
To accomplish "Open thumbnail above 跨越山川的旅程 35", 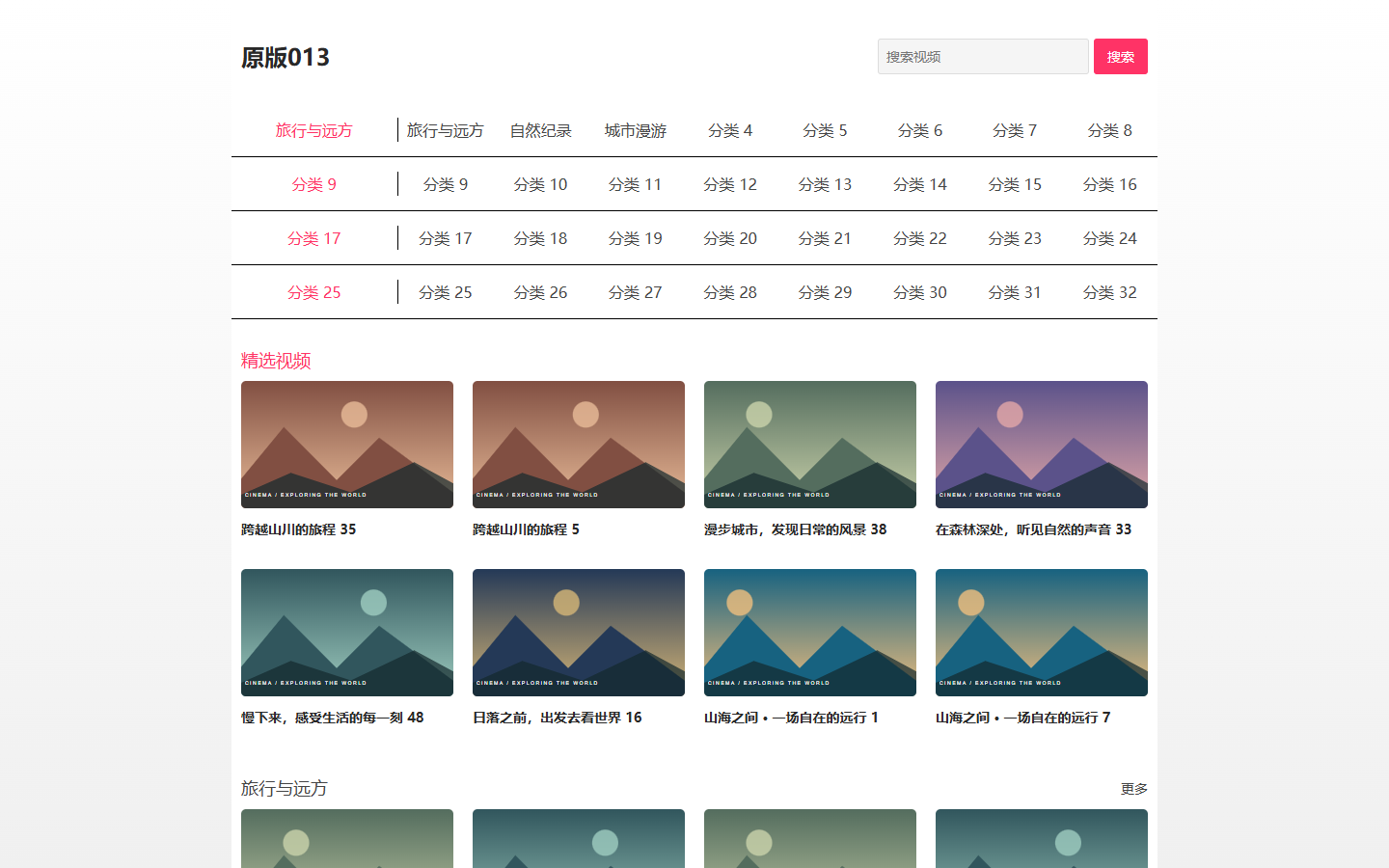I will click(x=347, y=445).
